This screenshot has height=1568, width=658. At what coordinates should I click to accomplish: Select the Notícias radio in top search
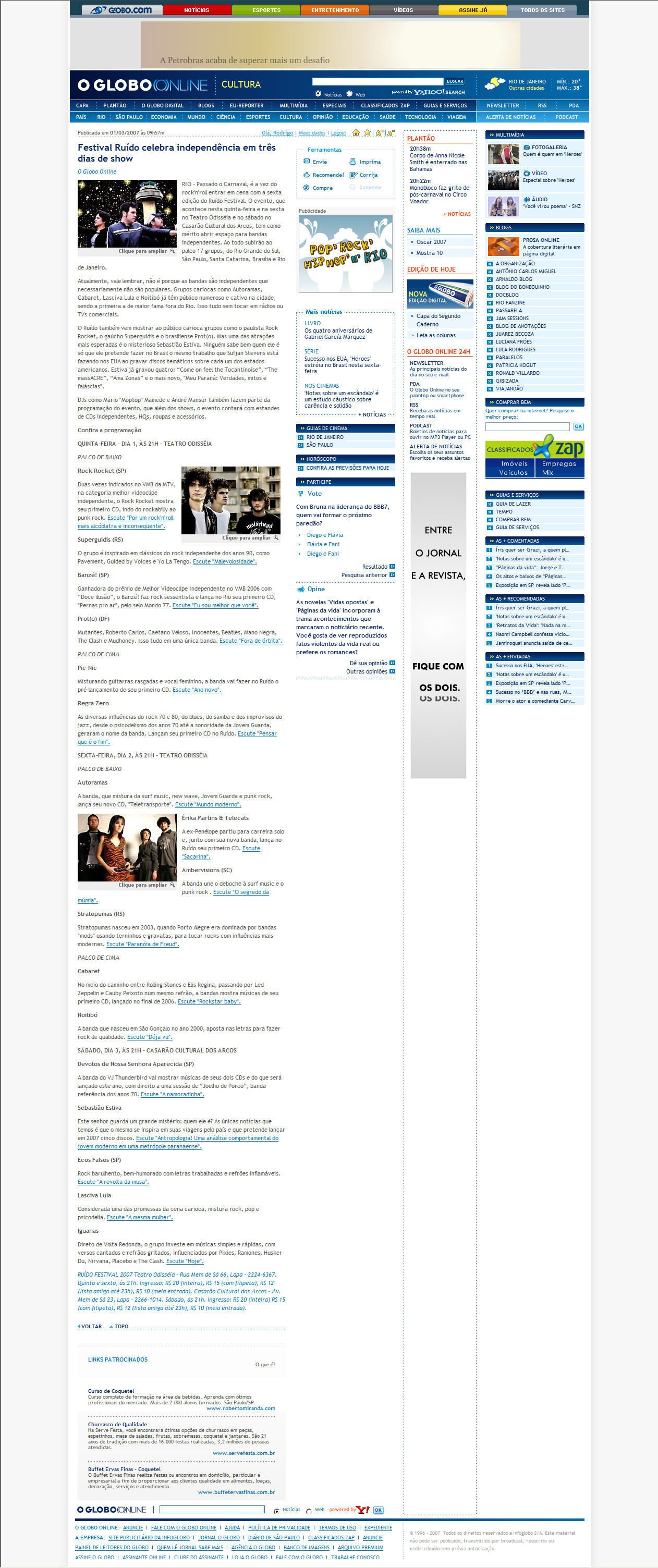point(319,94)
